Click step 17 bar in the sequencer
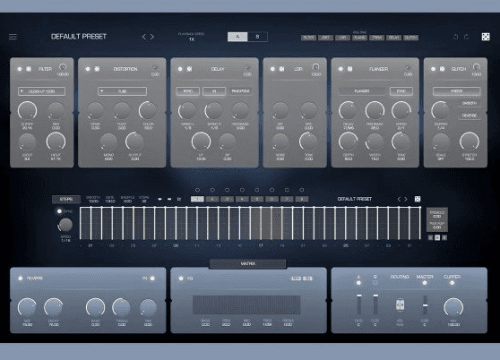 261,223
